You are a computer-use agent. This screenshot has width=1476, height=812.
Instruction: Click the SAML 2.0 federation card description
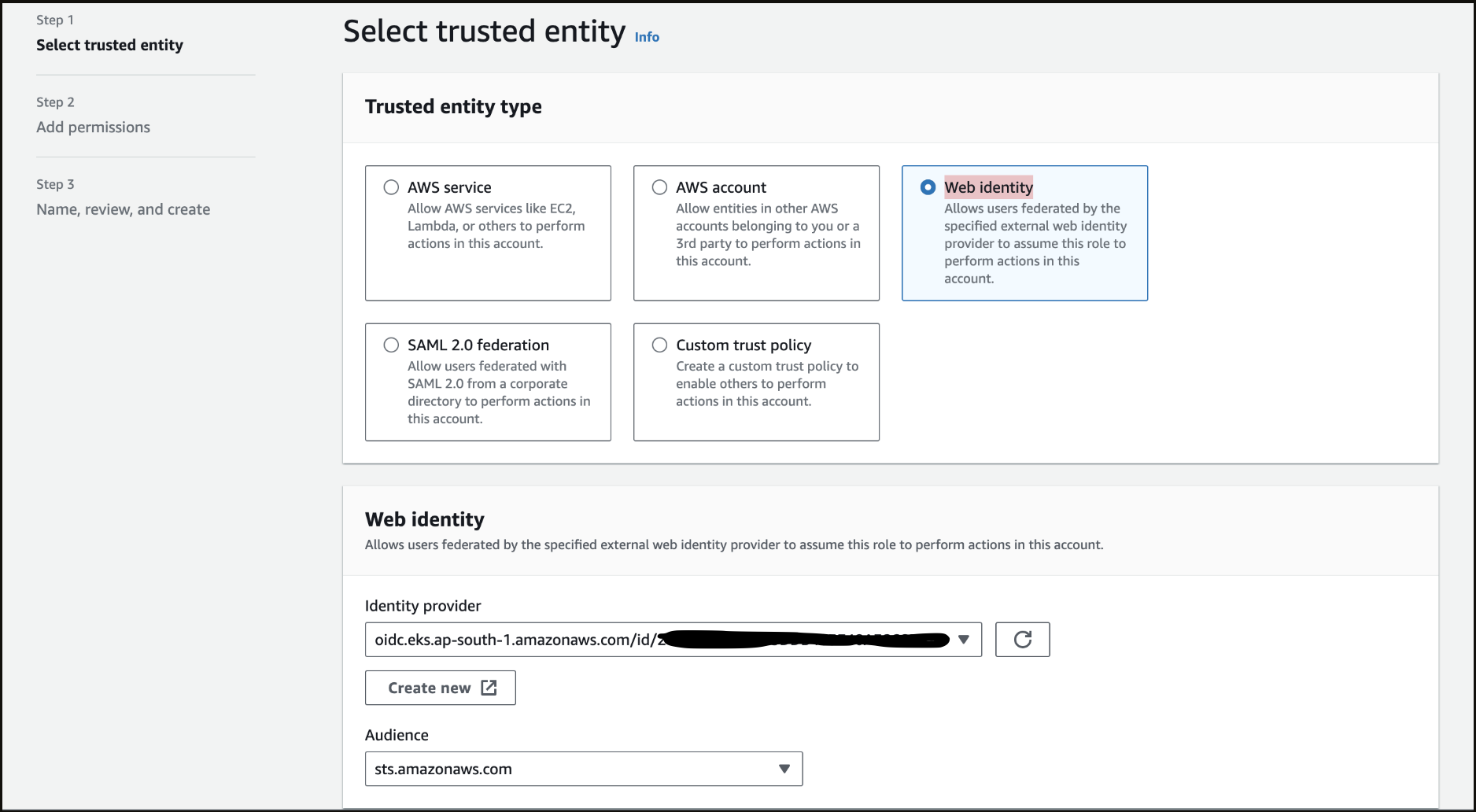point(498,393)
